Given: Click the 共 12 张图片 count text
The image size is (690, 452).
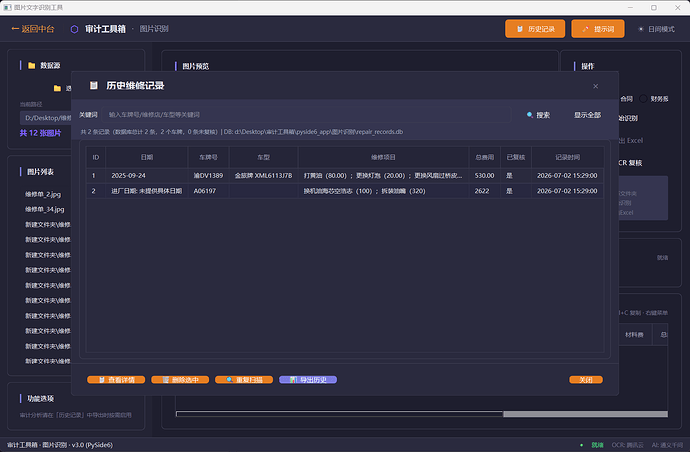Looking at the screenshot, I should [x=40, y=133].
